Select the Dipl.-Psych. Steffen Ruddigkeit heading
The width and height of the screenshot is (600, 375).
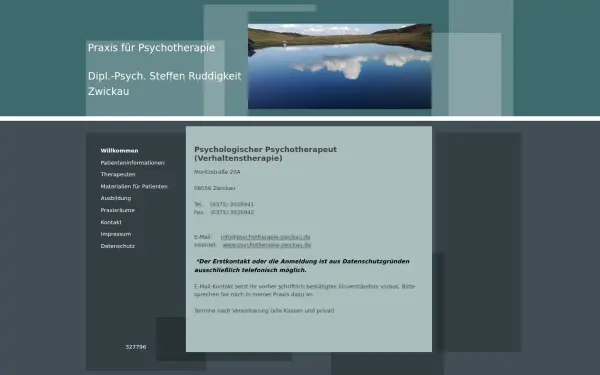pyautogui.click(x=165, y=76)
